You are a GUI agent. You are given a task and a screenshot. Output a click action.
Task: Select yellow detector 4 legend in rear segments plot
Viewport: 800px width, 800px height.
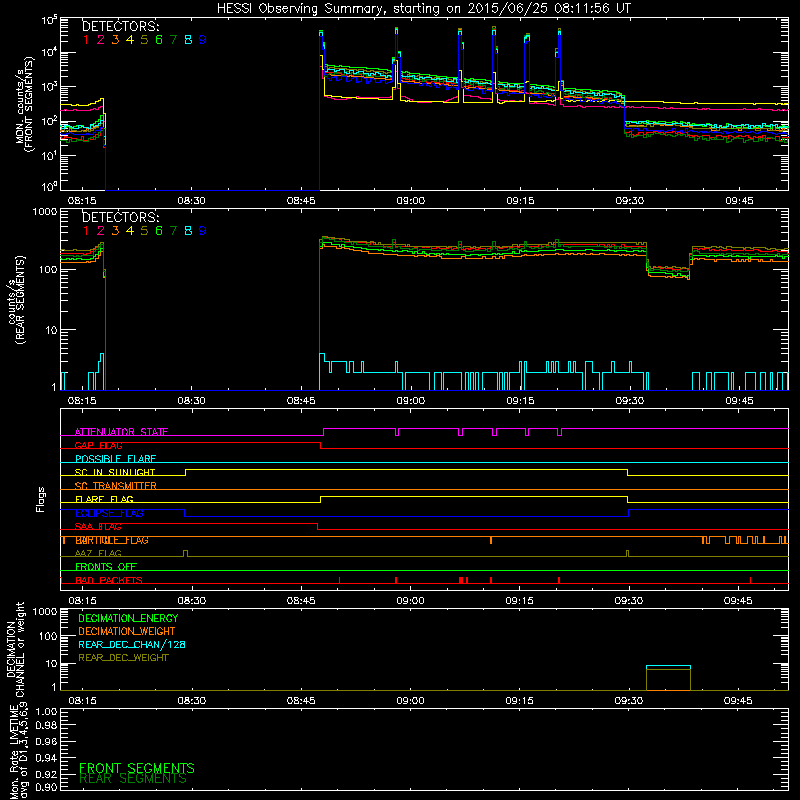(x=130, y=231)
